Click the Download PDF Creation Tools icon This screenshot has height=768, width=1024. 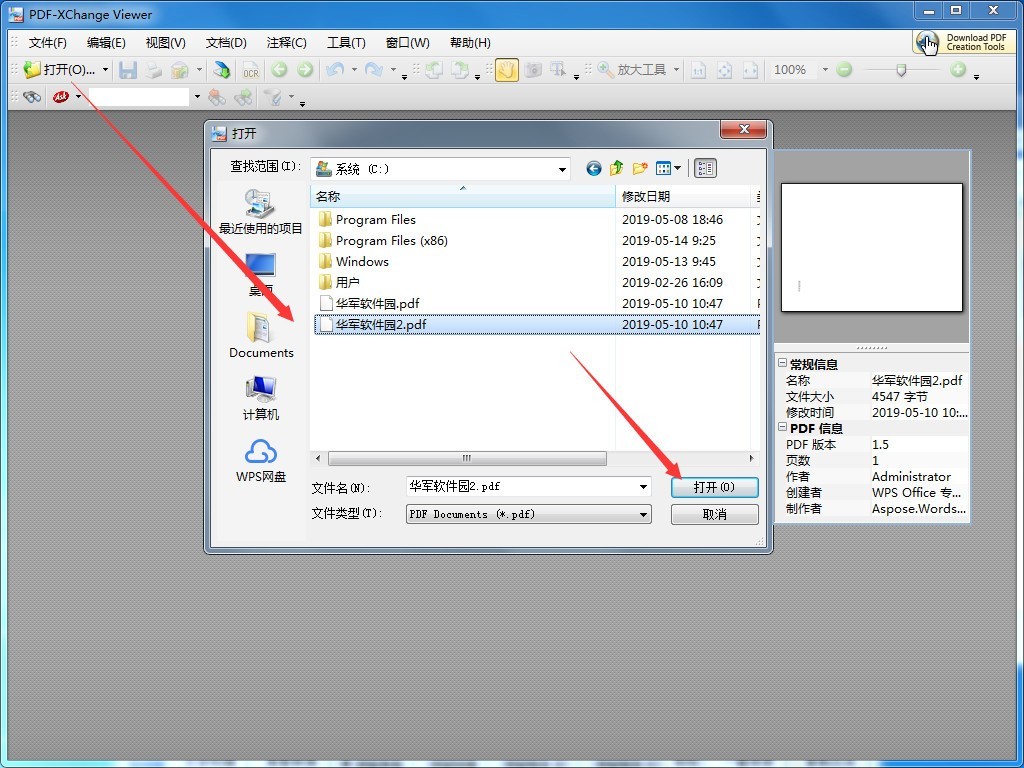point(927,42)
